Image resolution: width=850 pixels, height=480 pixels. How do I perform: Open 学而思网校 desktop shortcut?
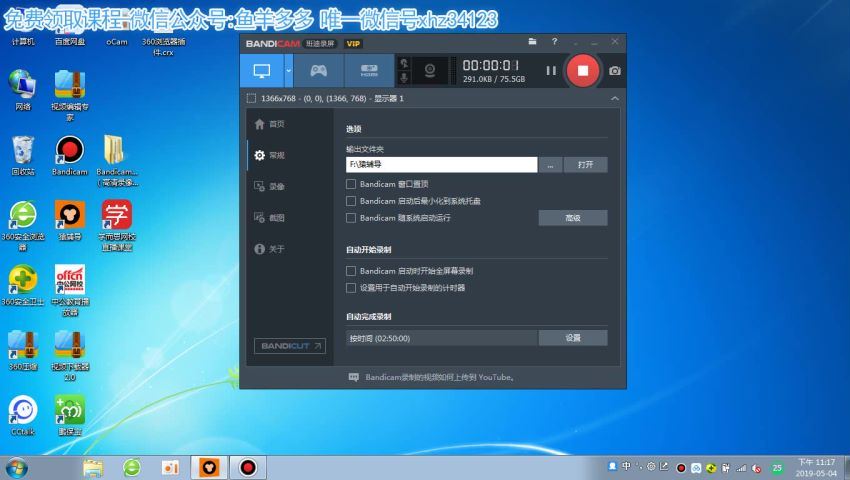click(x=117, y=226)
